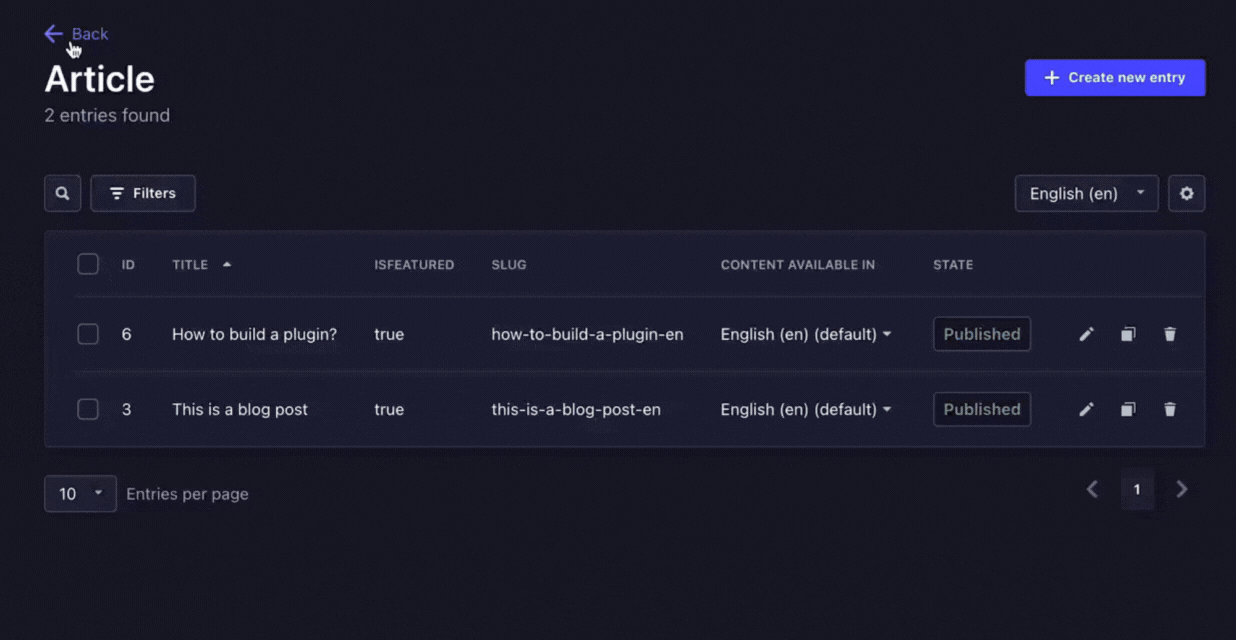The image size is (1236, 640).
Task: Go to the previous page arrow
Action: click(x=1092, y=489)
